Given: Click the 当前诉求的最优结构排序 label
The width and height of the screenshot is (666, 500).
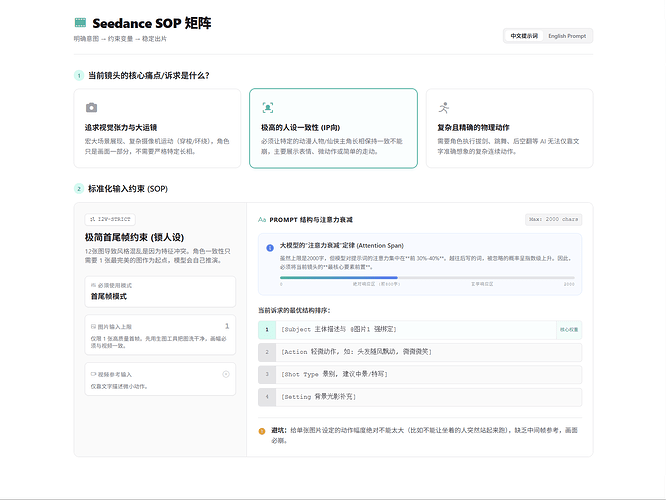Looking at the screenshot, I should point(294,311).
